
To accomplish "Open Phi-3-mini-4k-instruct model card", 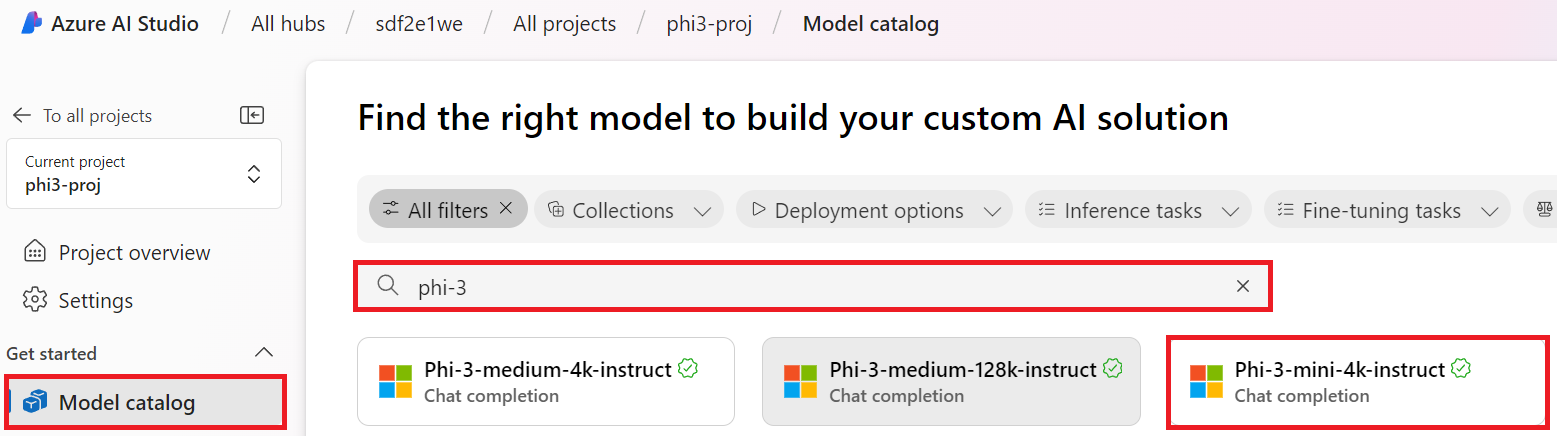I will (x=1357, y=381).
